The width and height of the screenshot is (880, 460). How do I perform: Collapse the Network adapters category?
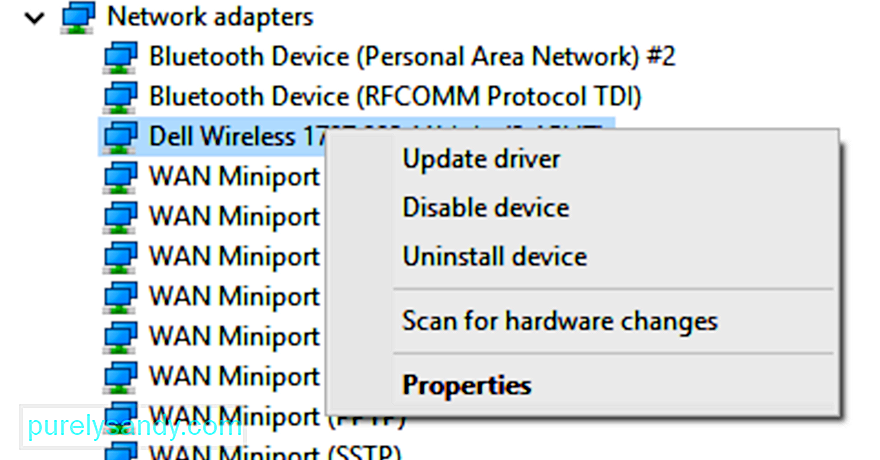point(35,19)
